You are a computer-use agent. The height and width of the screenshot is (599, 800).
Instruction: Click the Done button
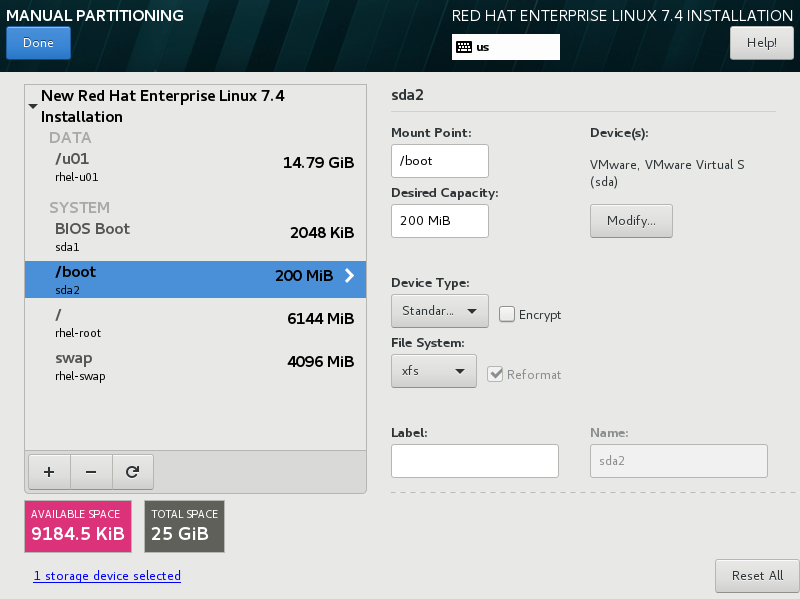pos(38,43)
